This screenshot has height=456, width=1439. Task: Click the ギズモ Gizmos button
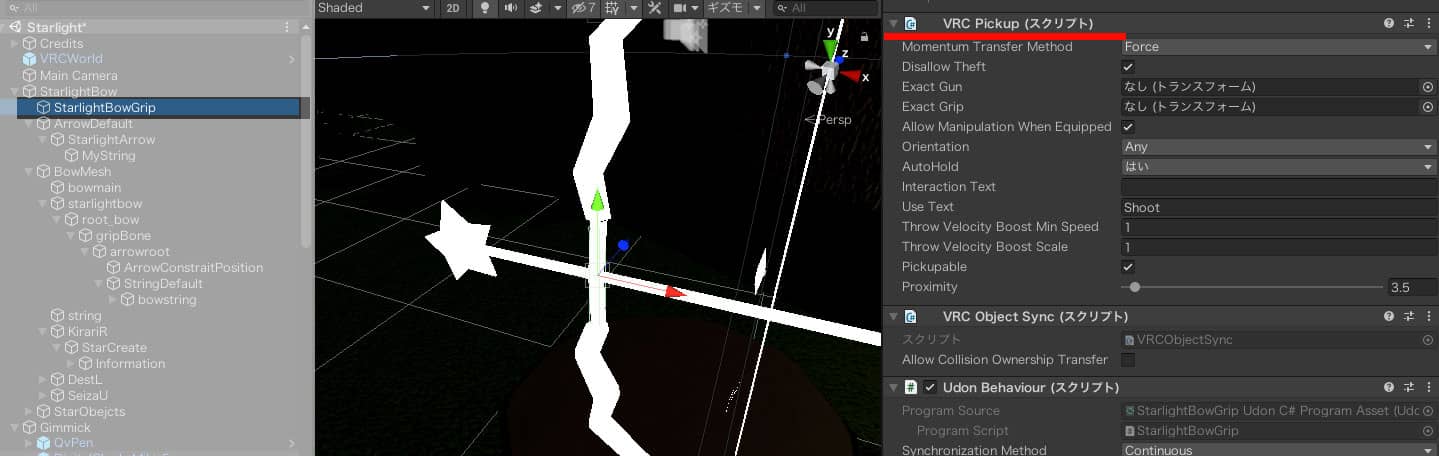tap(726, 8)
